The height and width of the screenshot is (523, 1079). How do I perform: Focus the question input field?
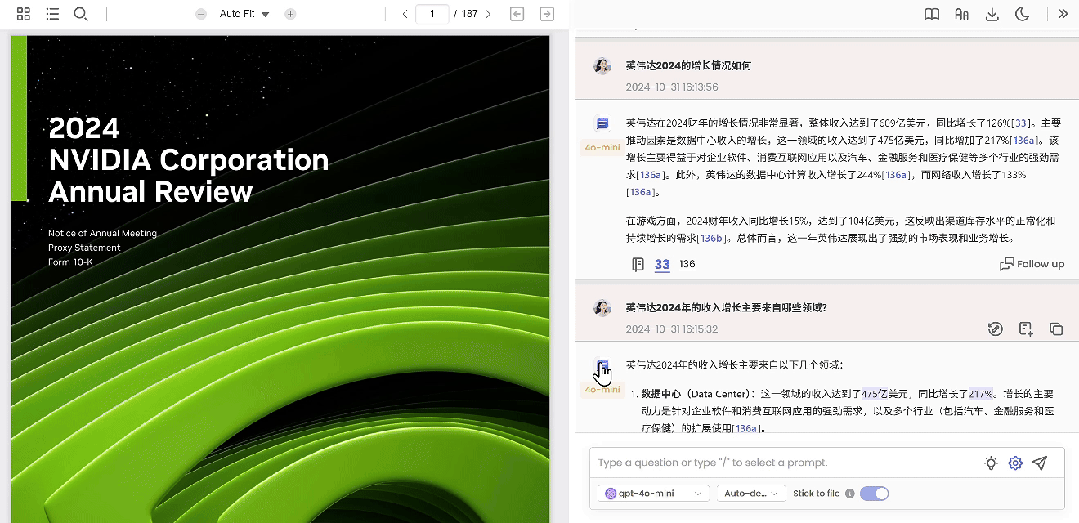tap(784, 462)
